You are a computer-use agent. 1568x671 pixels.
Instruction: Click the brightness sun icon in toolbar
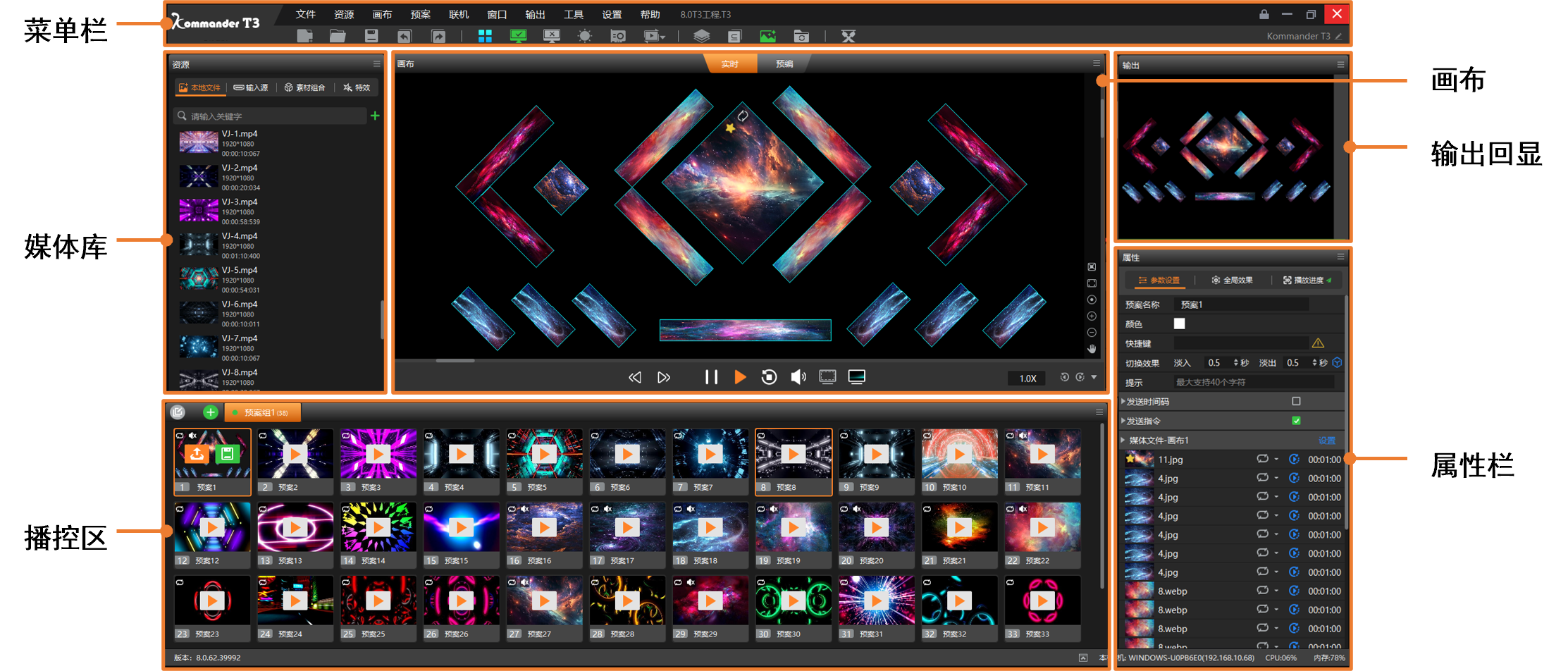(584, 36)
